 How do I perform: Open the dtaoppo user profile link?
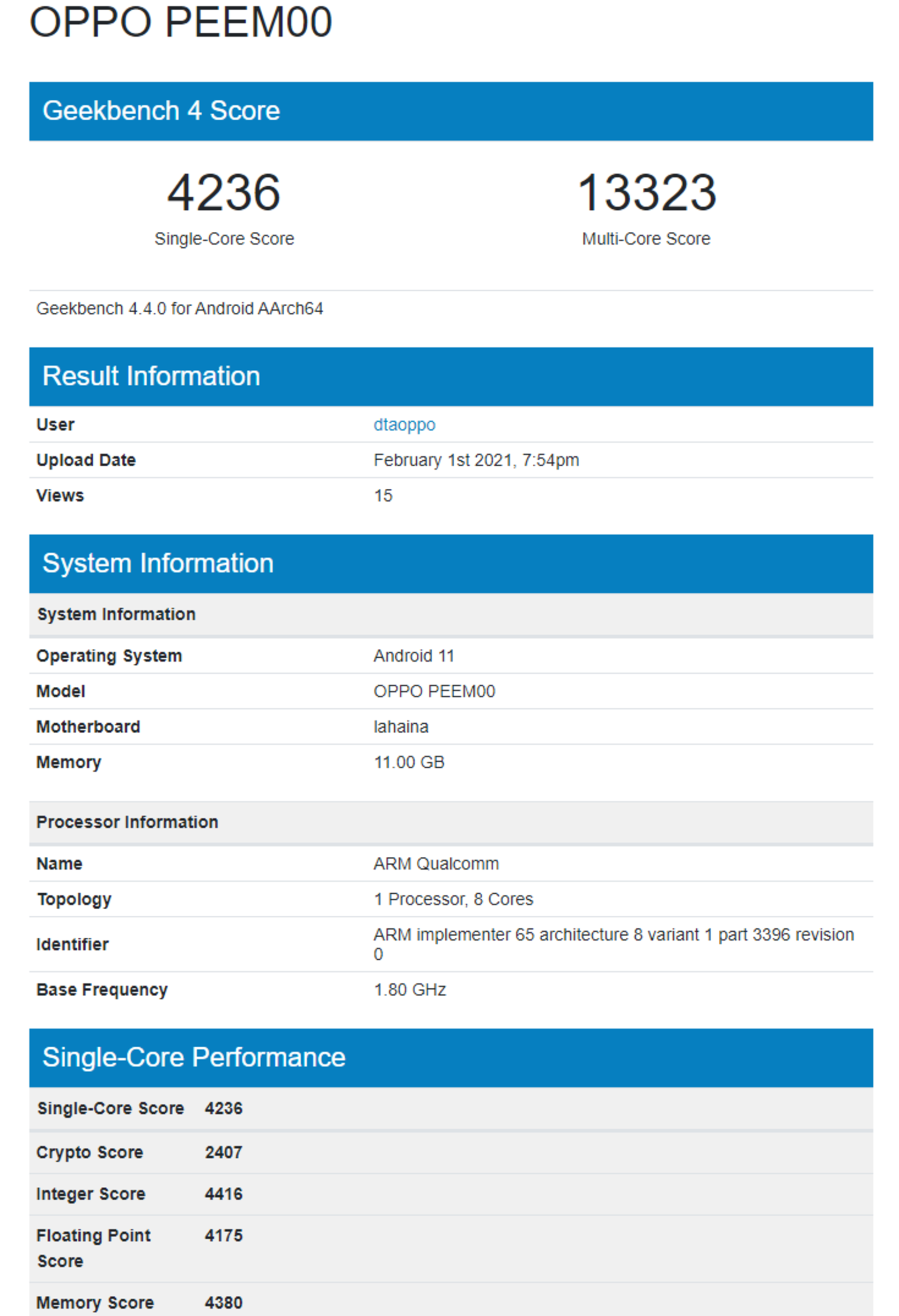coord(404,425)
